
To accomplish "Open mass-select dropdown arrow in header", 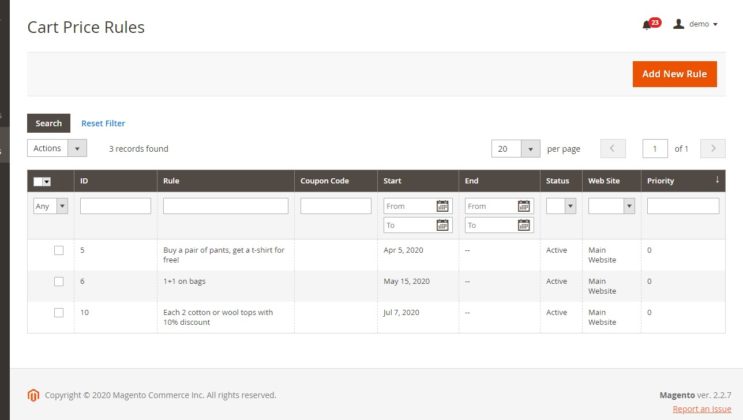I will coord(47,182).
